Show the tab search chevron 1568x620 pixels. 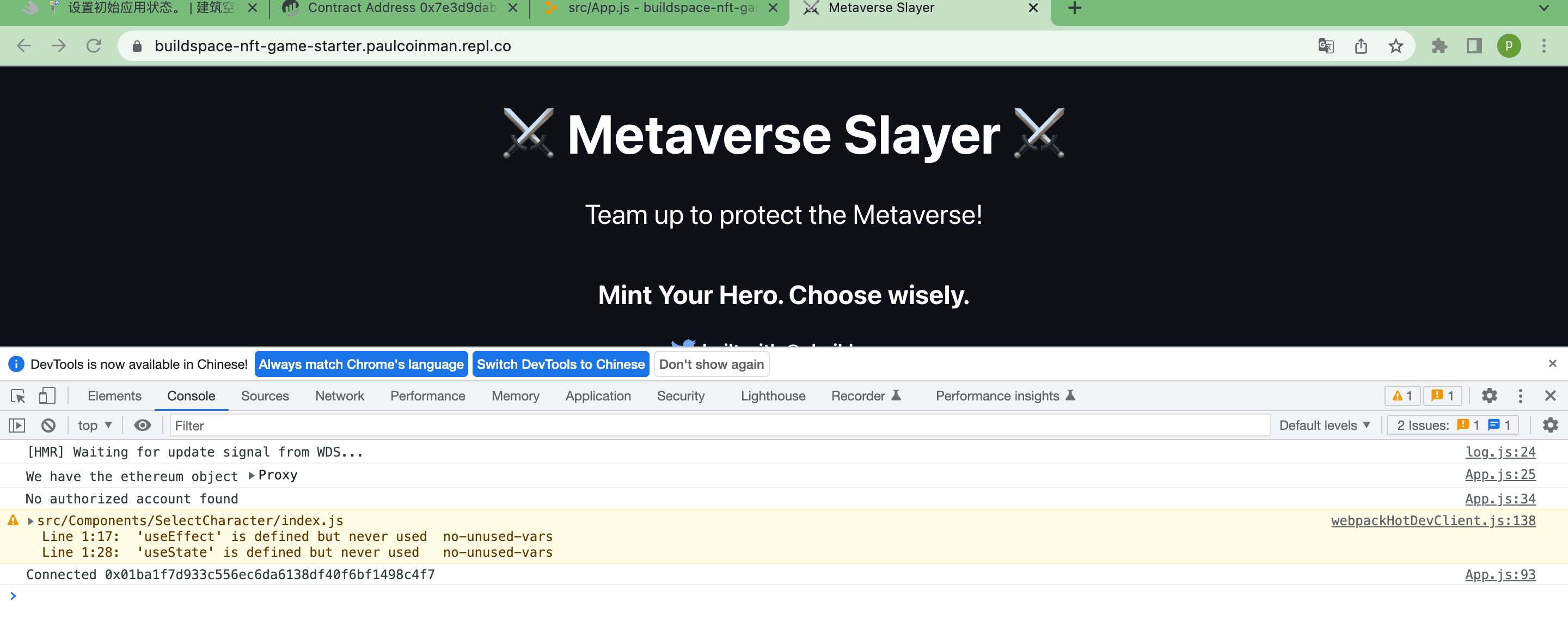[x=1544, y=8]
